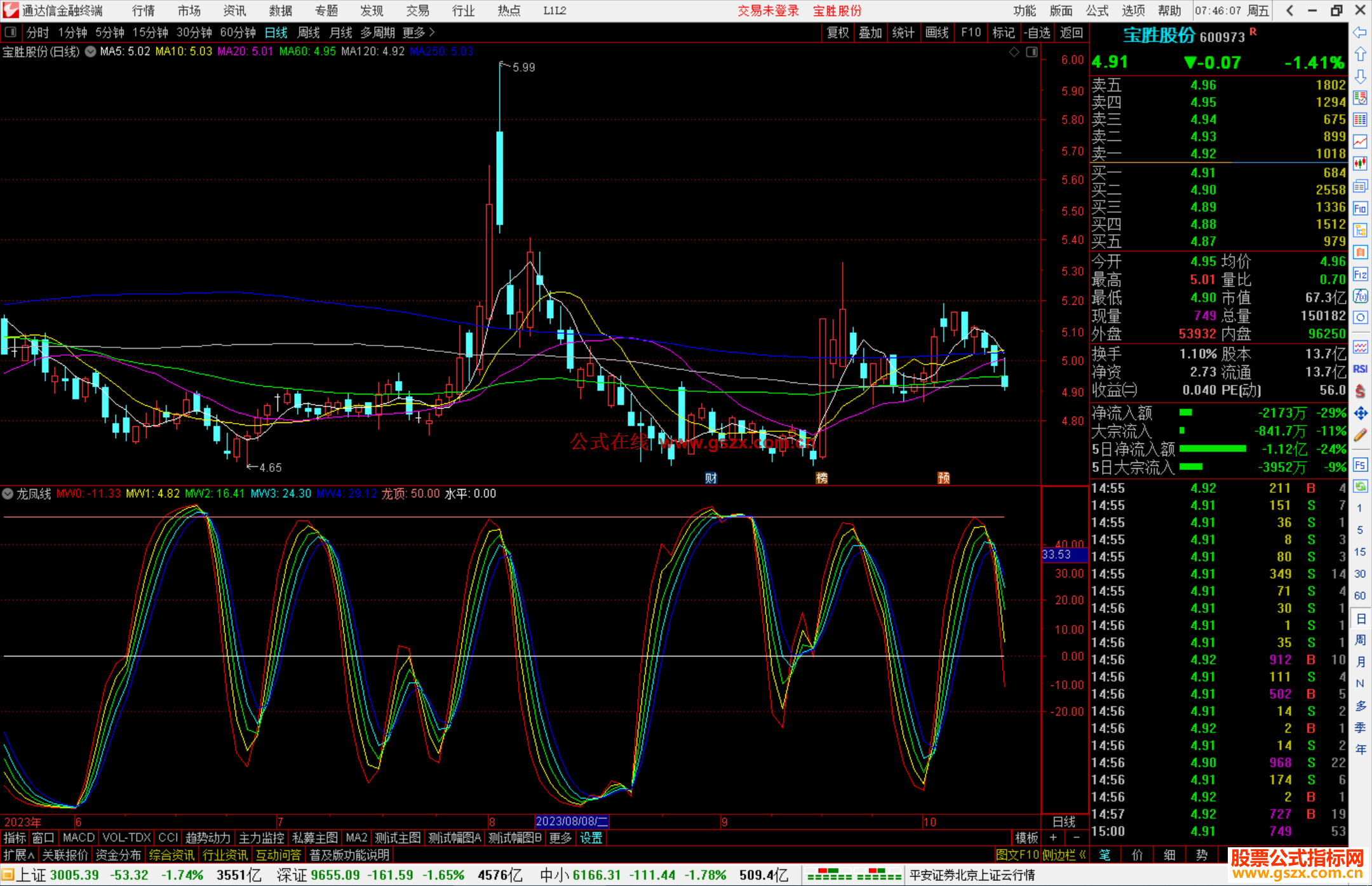Open the f(x) formula manager icon
Viewport: 1372px width, 886px height.
[1360, 296]
